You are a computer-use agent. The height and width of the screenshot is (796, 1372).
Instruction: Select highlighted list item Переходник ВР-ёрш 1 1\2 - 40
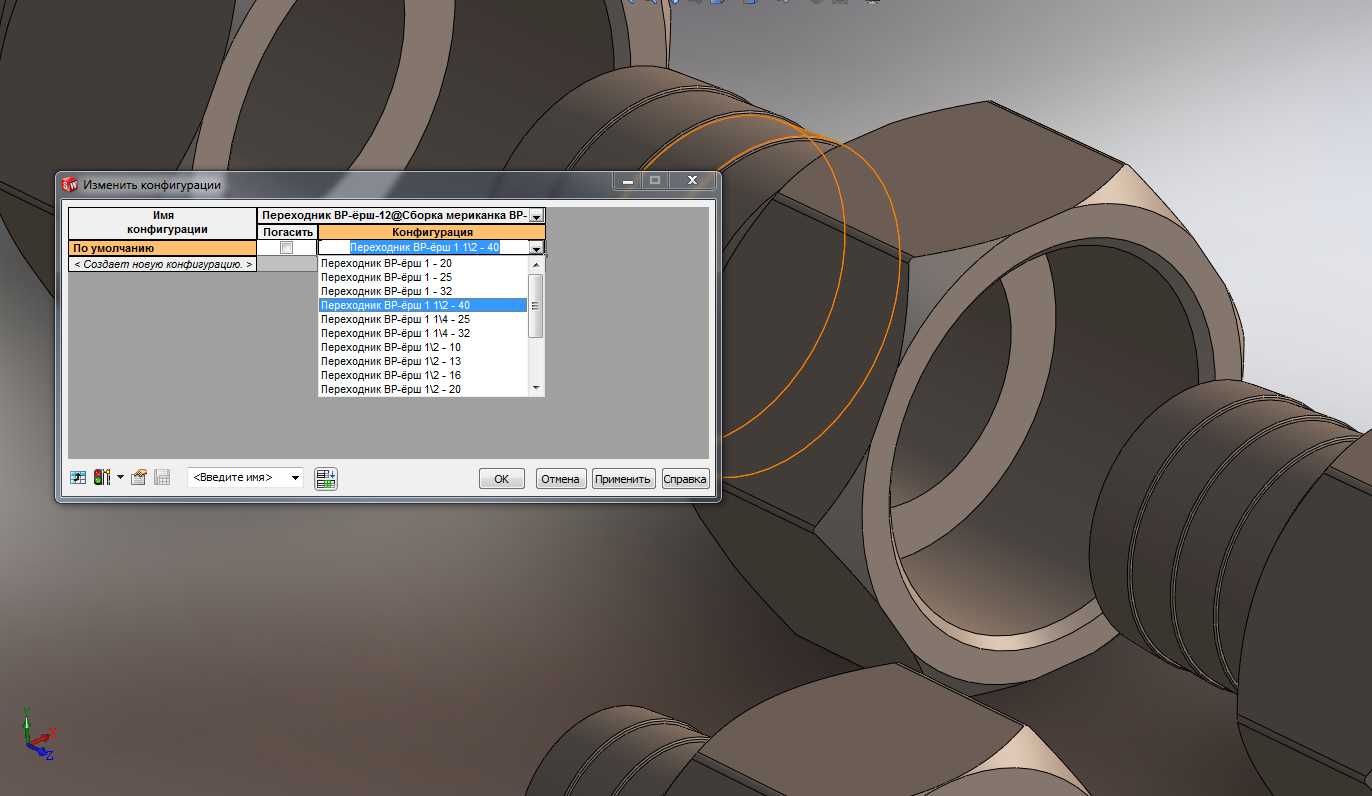click(423, 306)
